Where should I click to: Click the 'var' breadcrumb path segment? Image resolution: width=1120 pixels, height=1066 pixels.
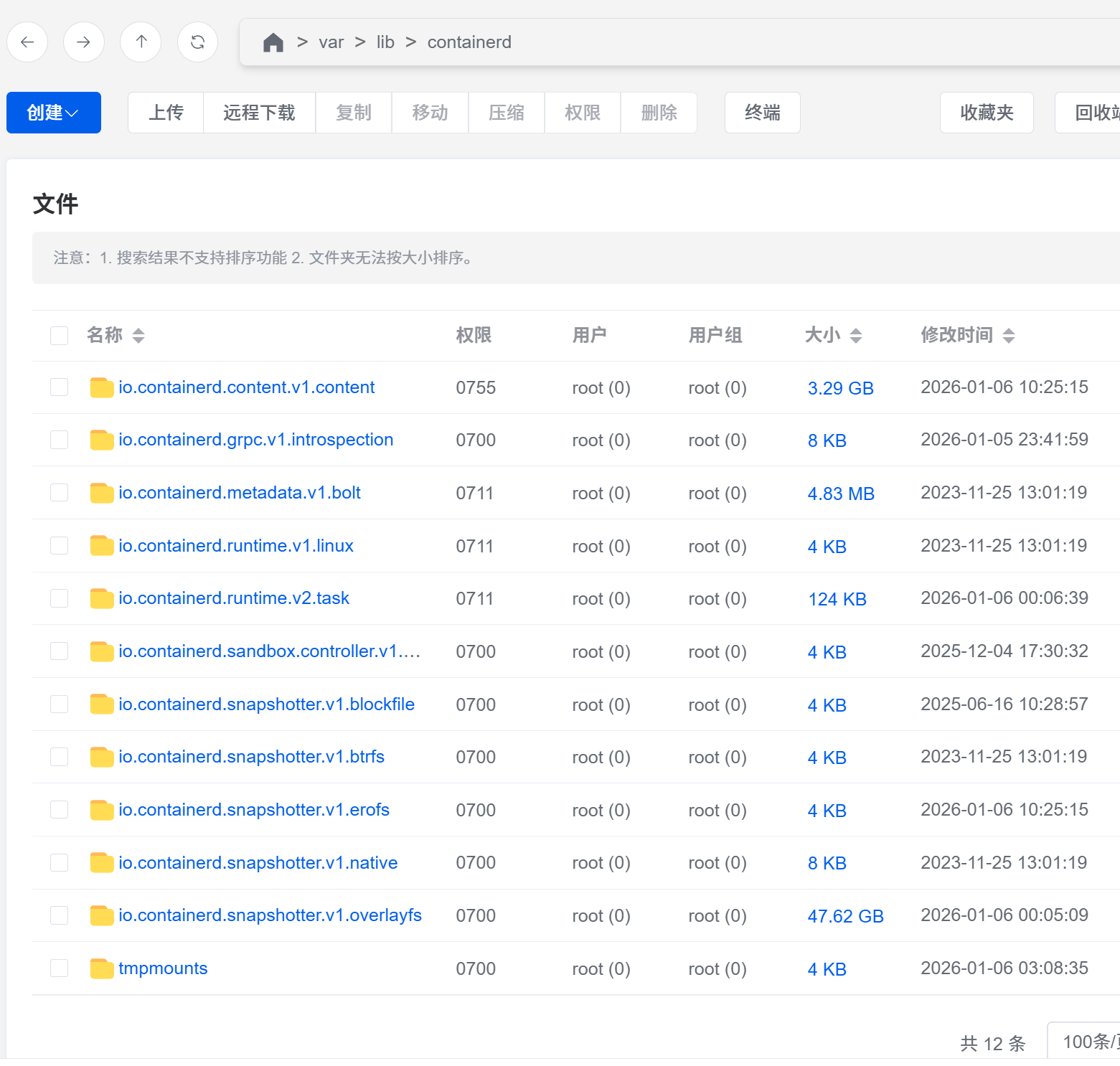pyautogui.click(x=331, y=42)
